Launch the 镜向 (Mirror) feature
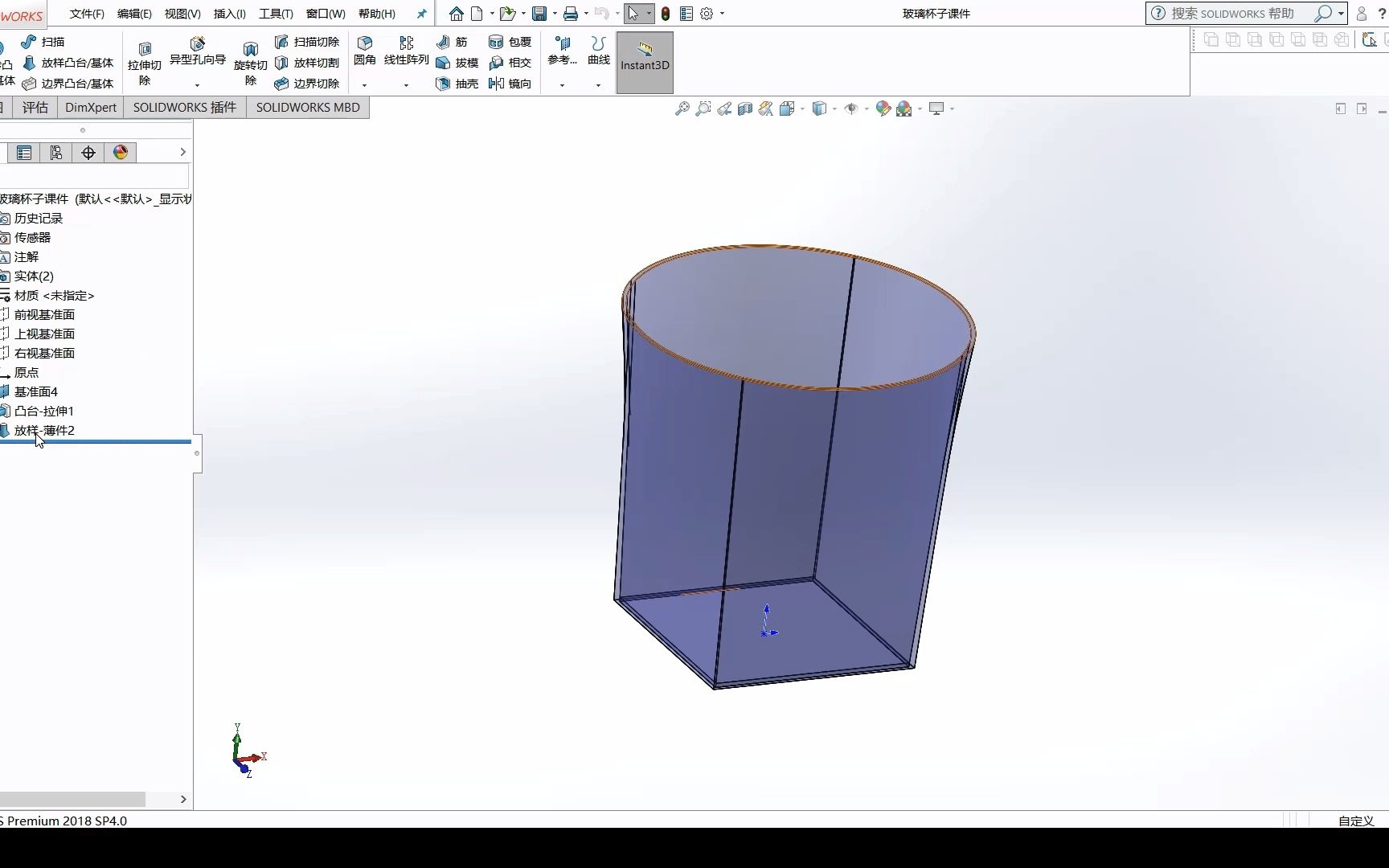The height and width of the screenshot is (868, 1389). click(510, 84)
